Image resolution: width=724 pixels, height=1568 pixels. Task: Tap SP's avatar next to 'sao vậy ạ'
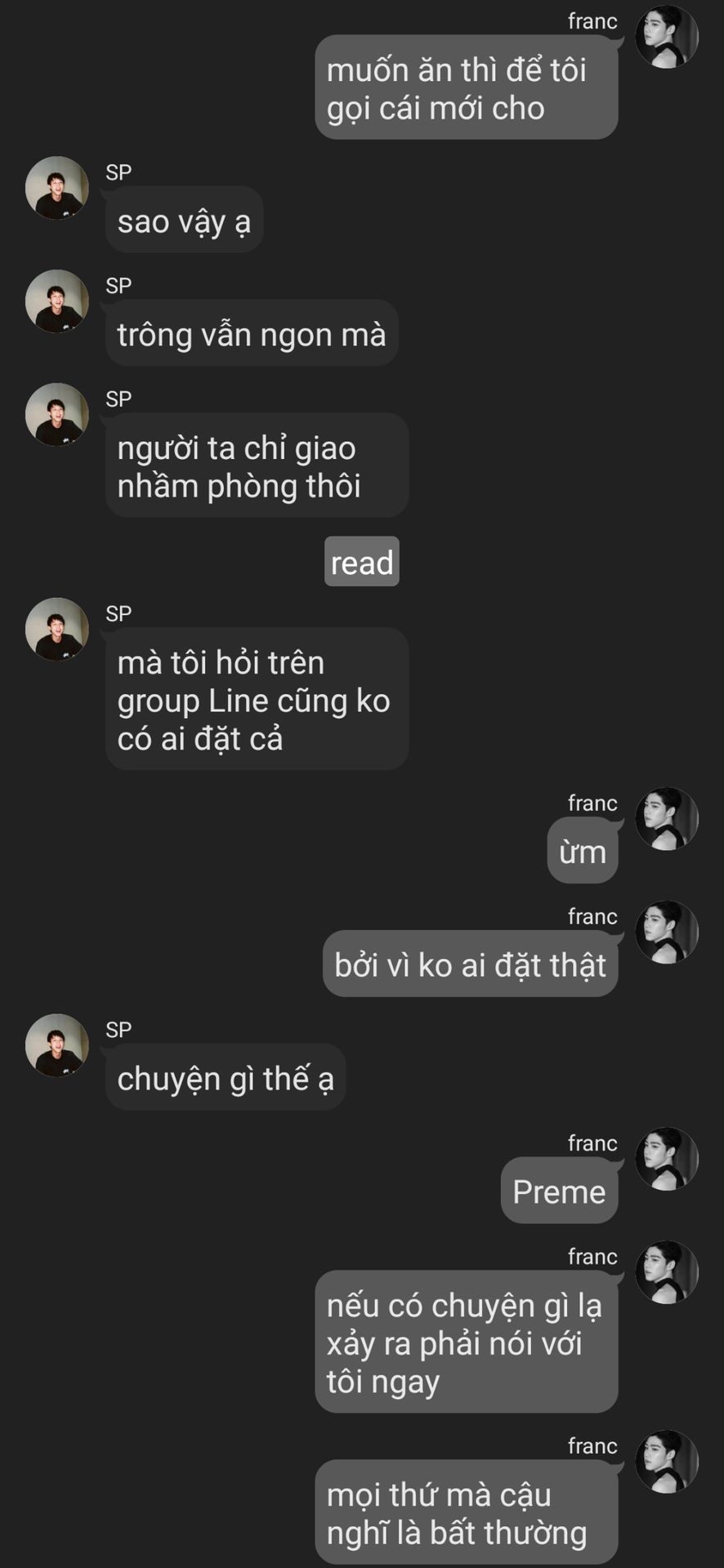[x=57, y=188]
